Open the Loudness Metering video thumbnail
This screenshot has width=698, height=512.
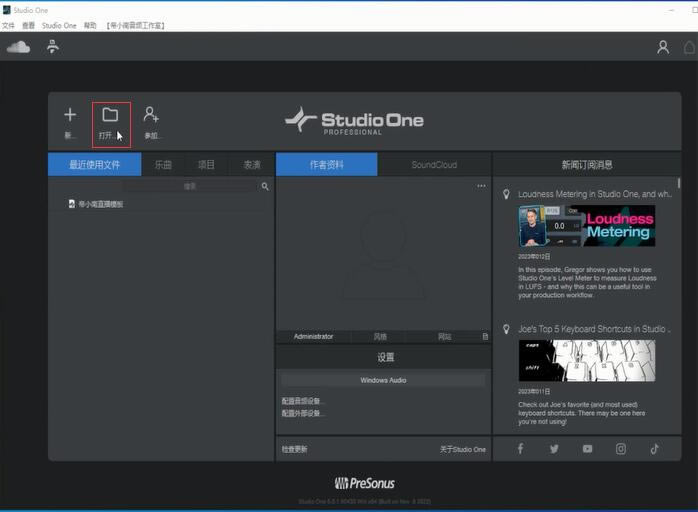[x=587, y=226]
